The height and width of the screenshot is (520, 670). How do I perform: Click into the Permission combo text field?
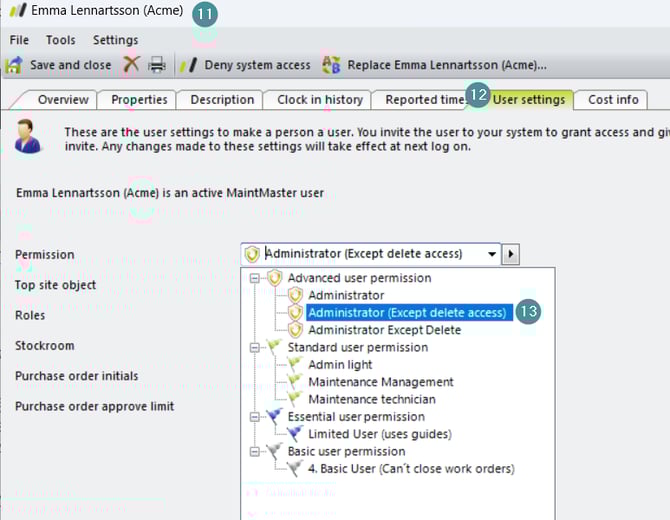(x=372, y=254)
